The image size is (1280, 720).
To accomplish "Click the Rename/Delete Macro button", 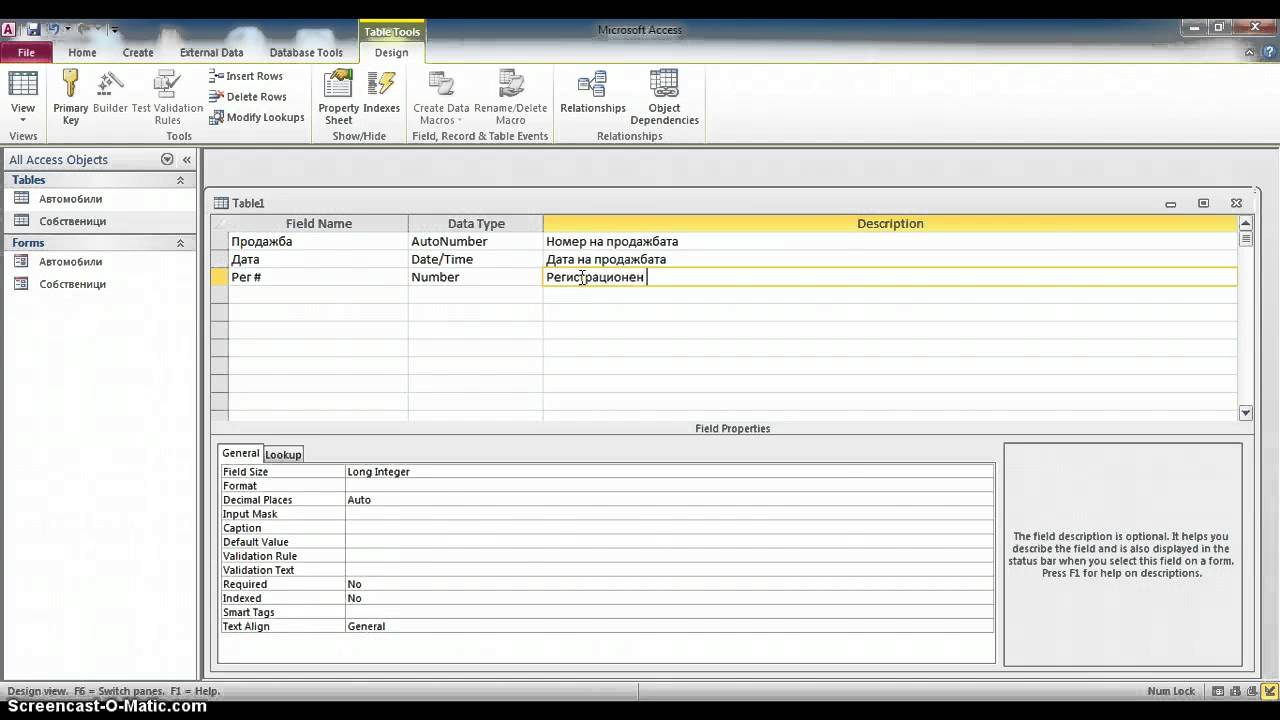I will click(x=510, y=97).
